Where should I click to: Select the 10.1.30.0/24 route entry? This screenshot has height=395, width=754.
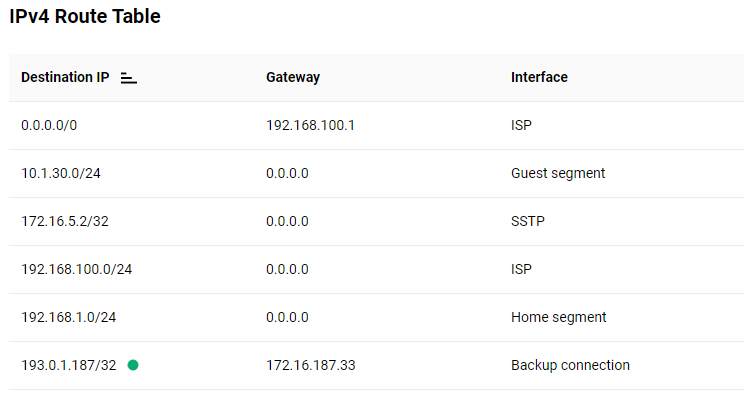[376, 174]
